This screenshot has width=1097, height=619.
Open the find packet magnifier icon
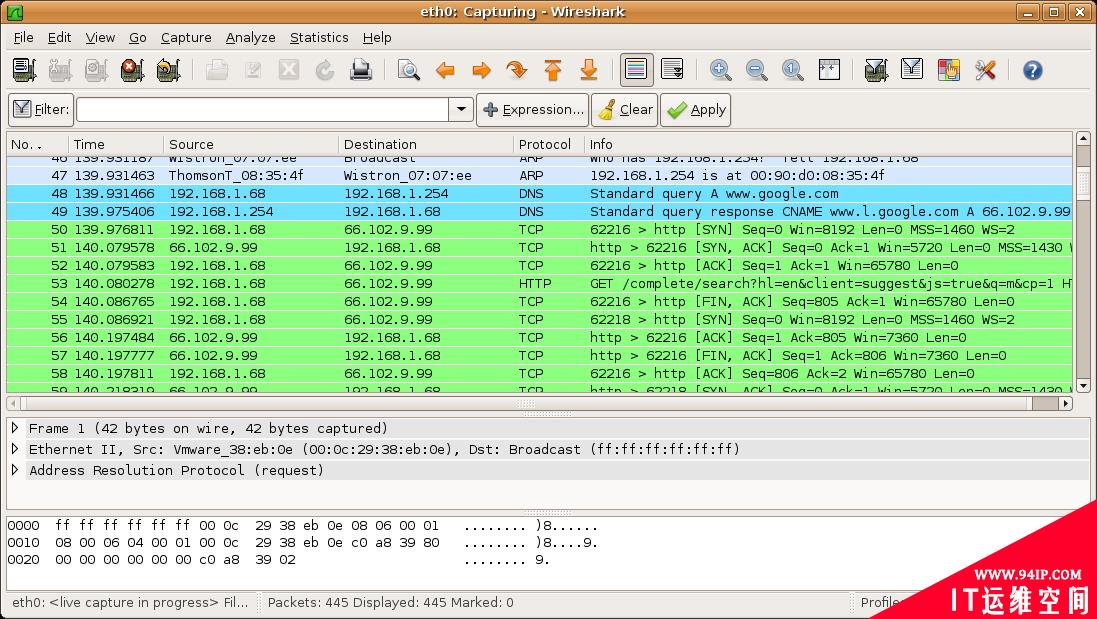click(409, 70)
